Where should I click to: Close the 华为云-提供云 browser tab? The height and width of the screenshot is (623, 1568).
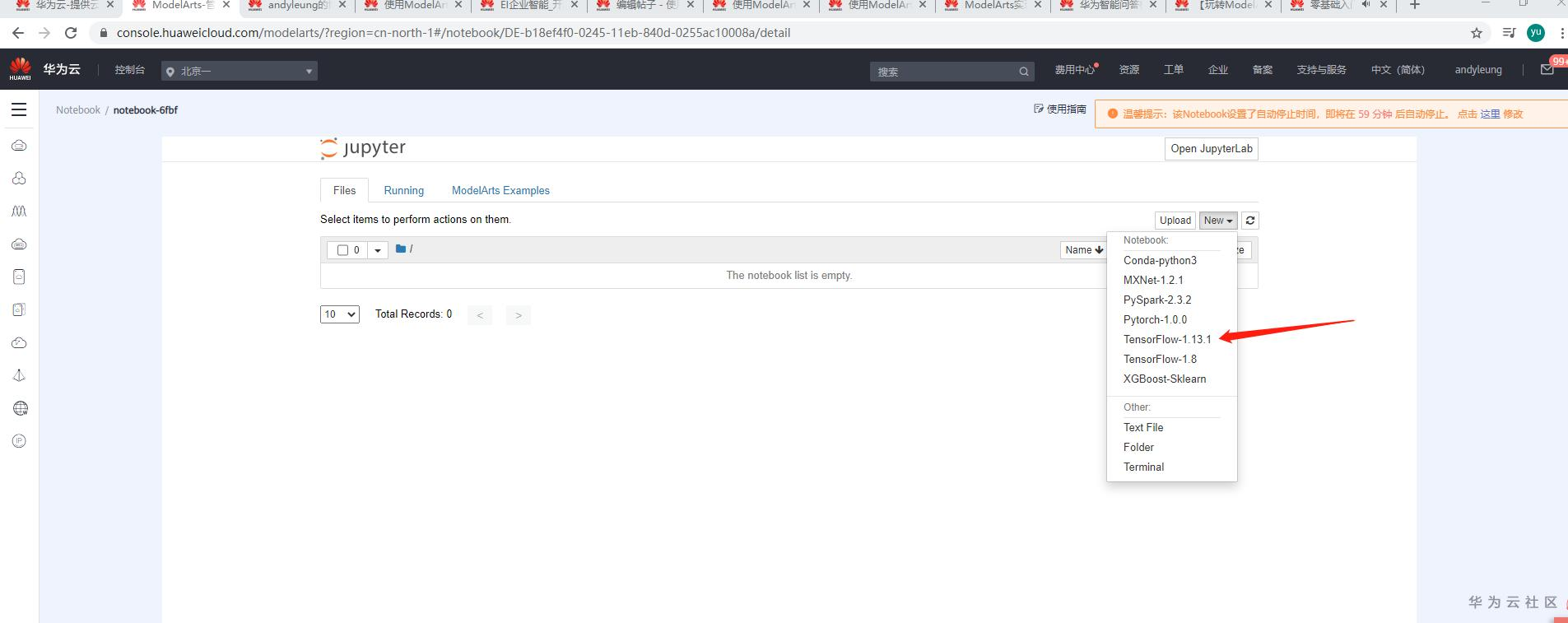110,5
